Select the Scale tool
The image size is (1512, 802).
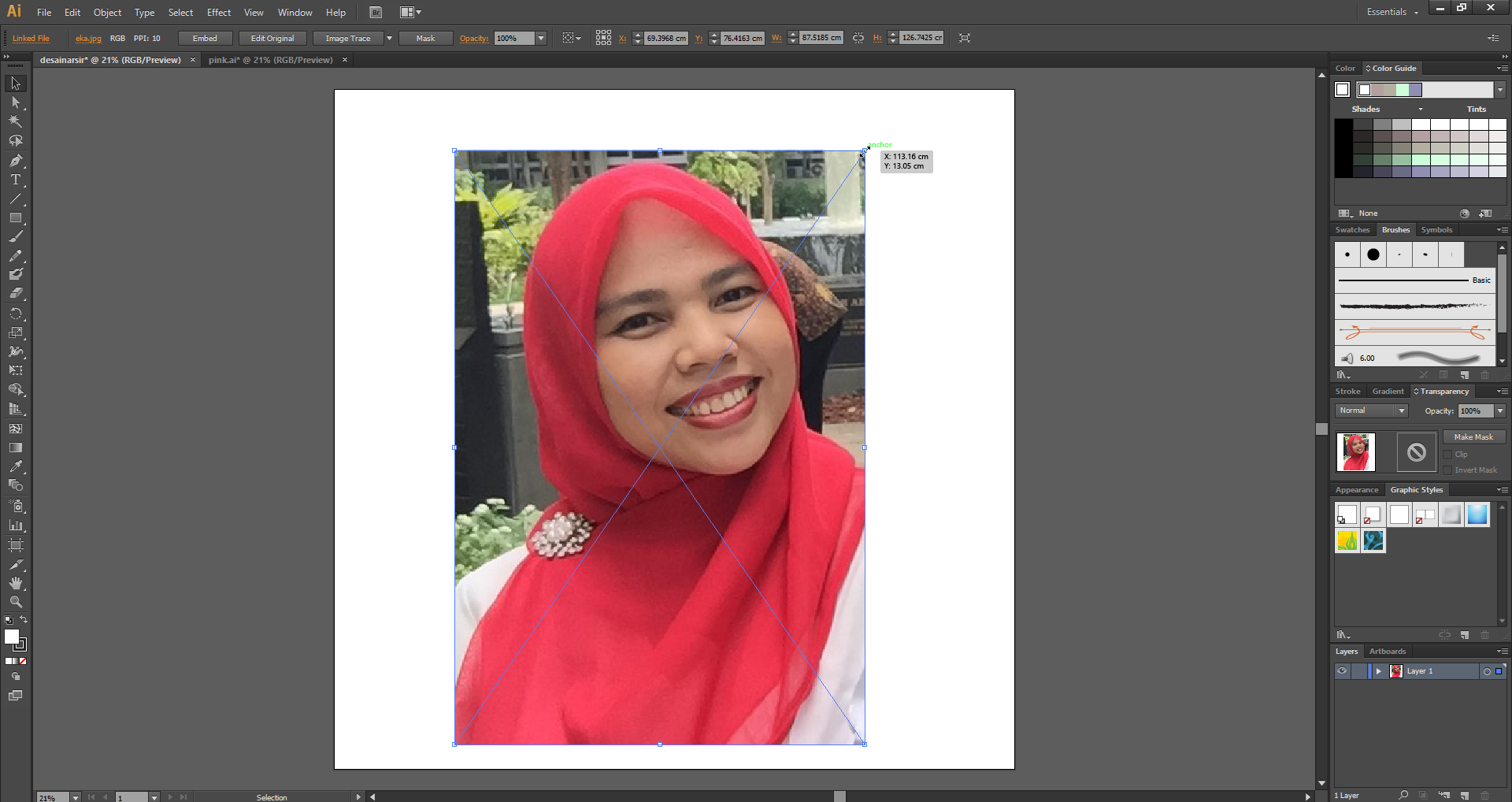pos(16,332)
